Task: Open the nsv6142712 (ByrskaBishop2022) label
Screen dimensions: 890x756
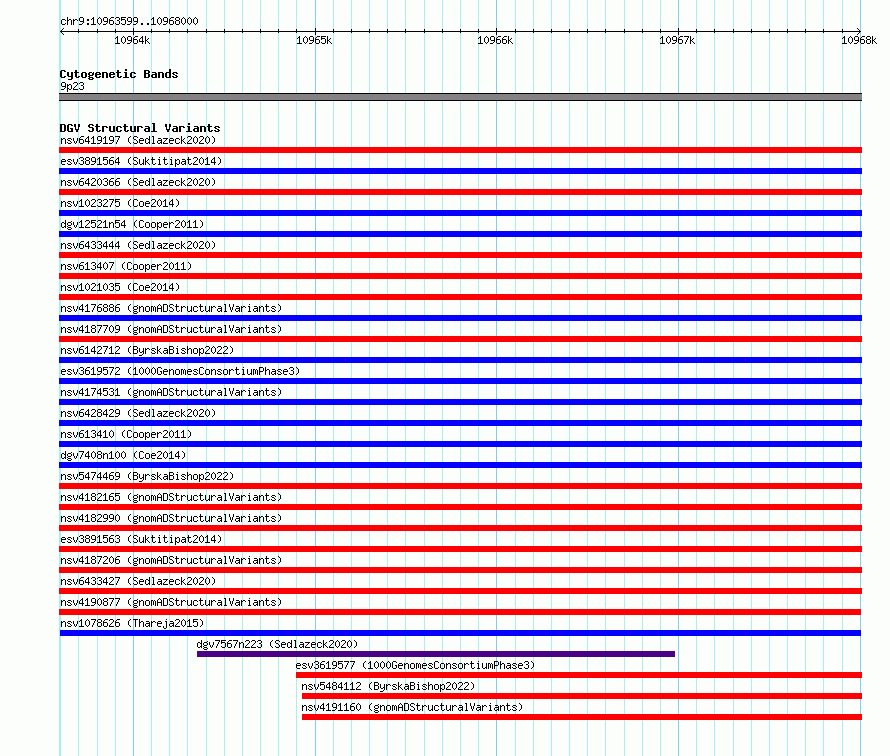Action: click(147, 350)
